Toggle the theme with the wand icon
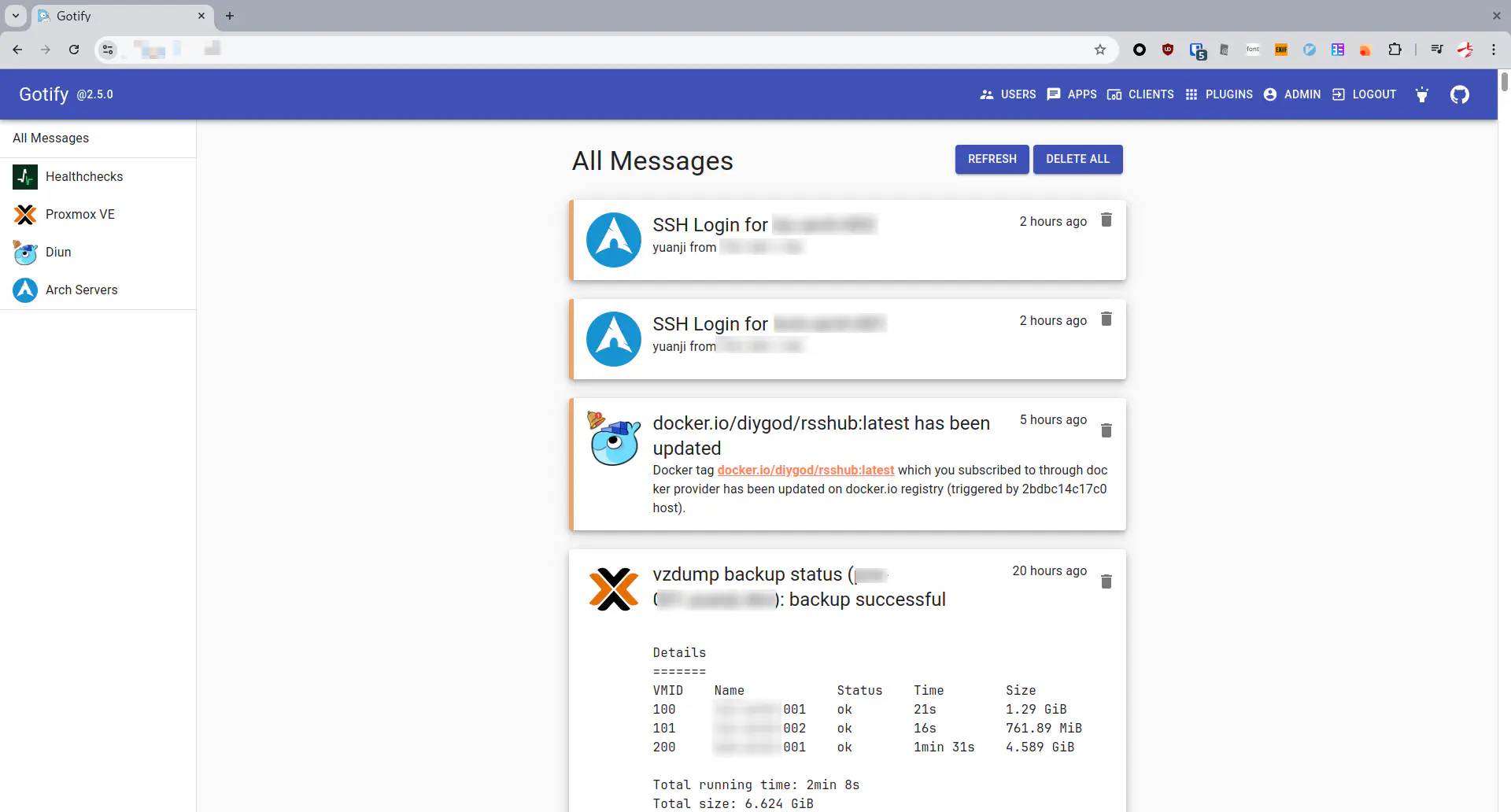This screenshot has height=812, width=1511. (x=1421, y=94)
